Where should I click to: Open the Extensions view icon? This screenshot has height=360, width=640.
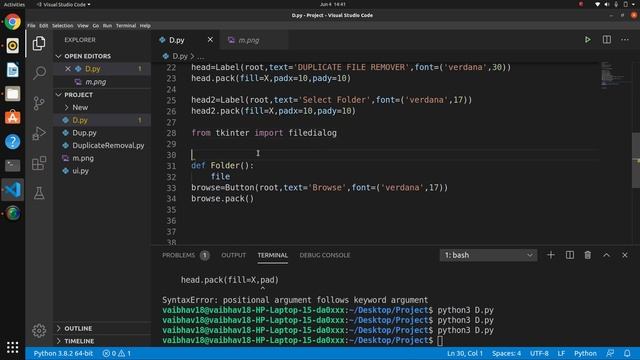[39, 163]
